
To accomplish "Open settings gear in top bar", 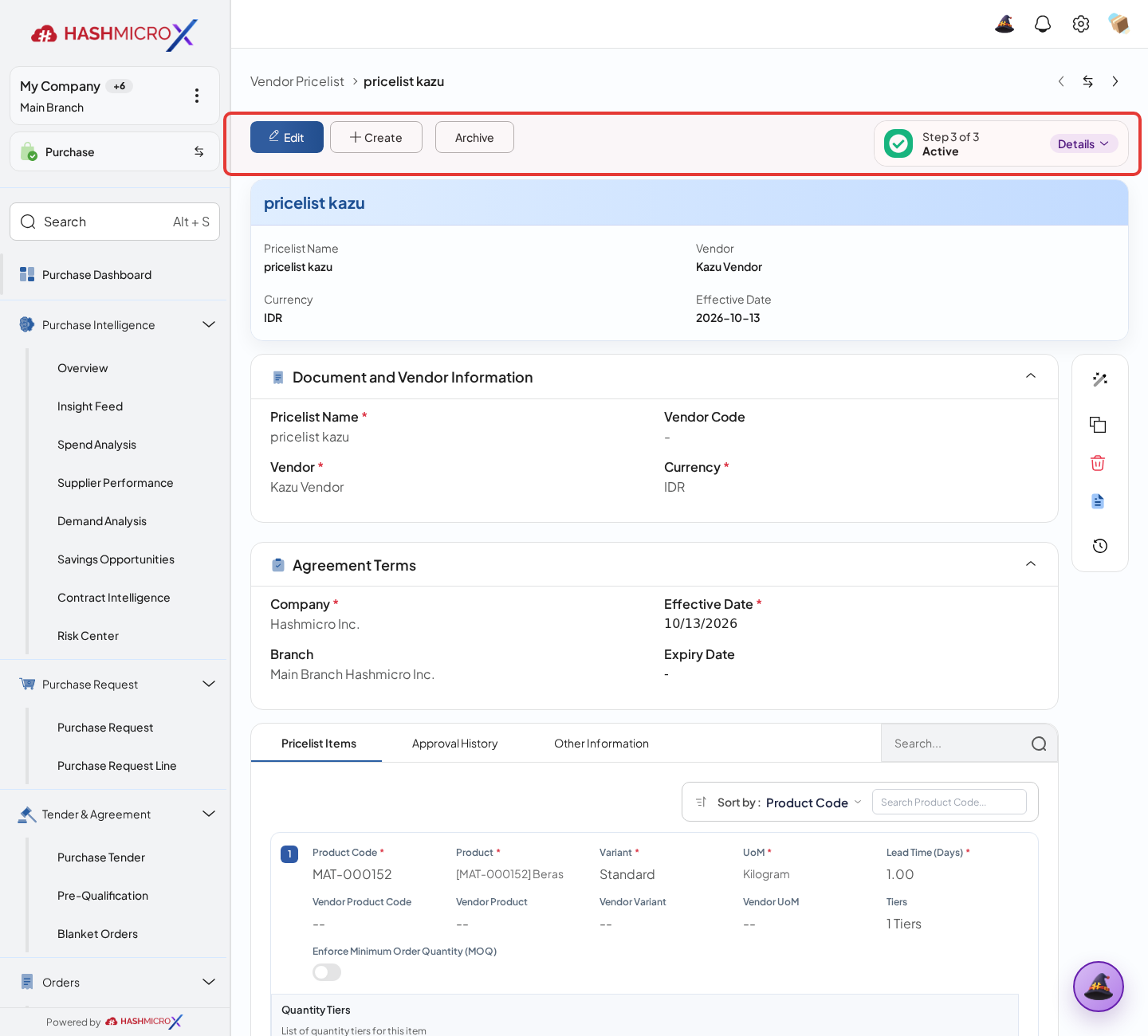I will [1081, 24].
